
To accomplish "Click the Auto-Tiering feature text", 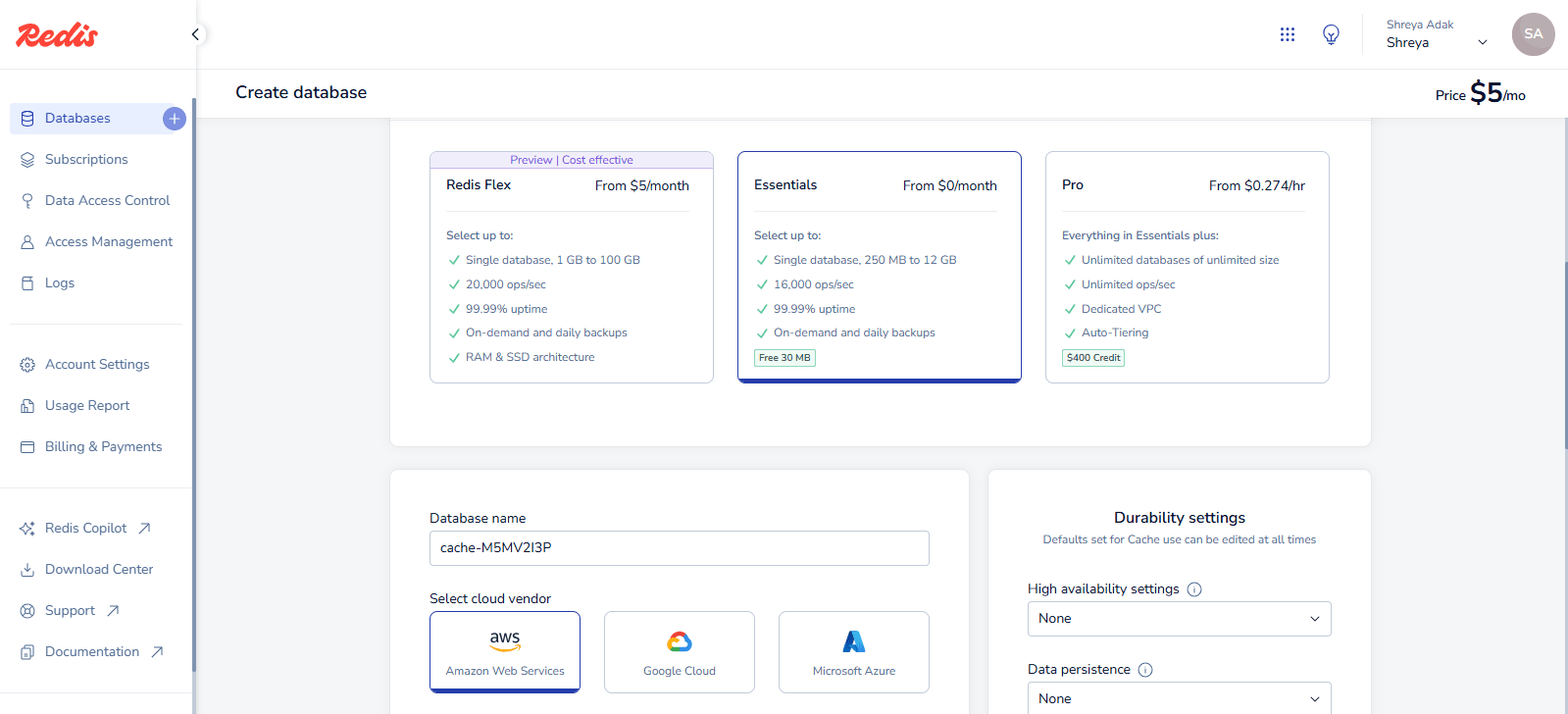I will (1115, 333).
